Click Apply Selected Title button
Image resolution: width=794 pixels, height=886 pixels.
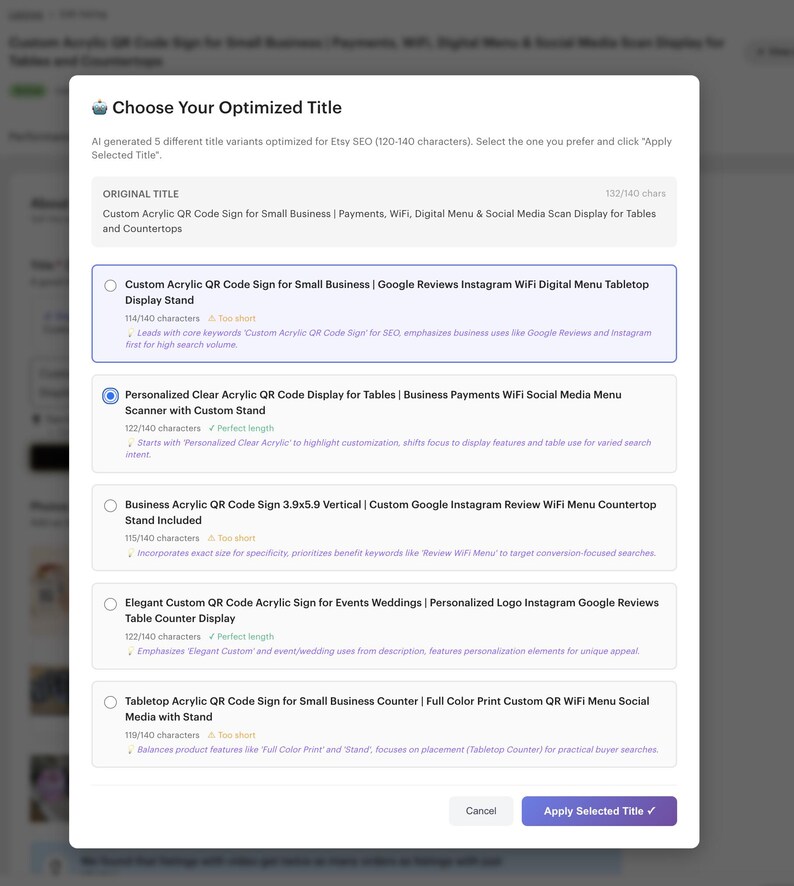click(599, 811)
